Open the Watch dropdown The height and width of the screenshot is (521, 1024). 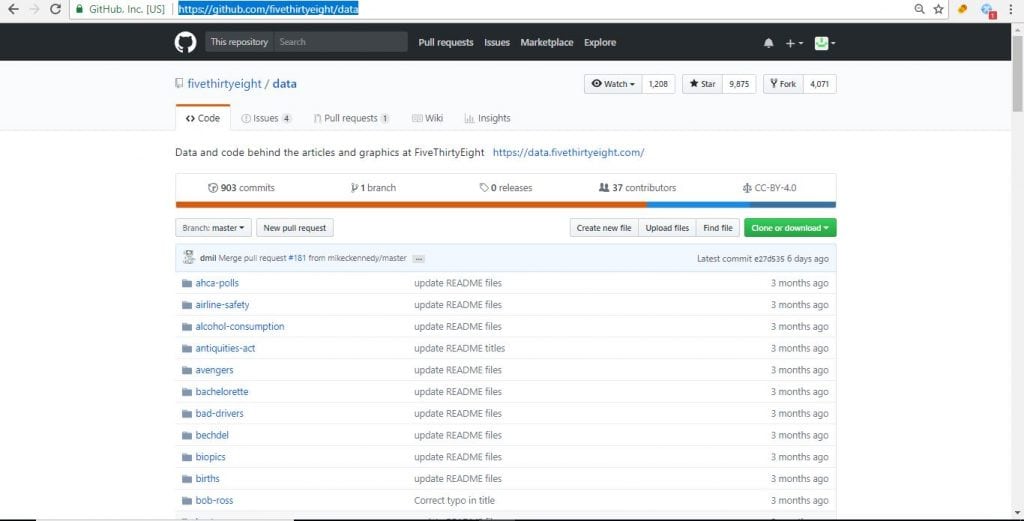(613, 84)
